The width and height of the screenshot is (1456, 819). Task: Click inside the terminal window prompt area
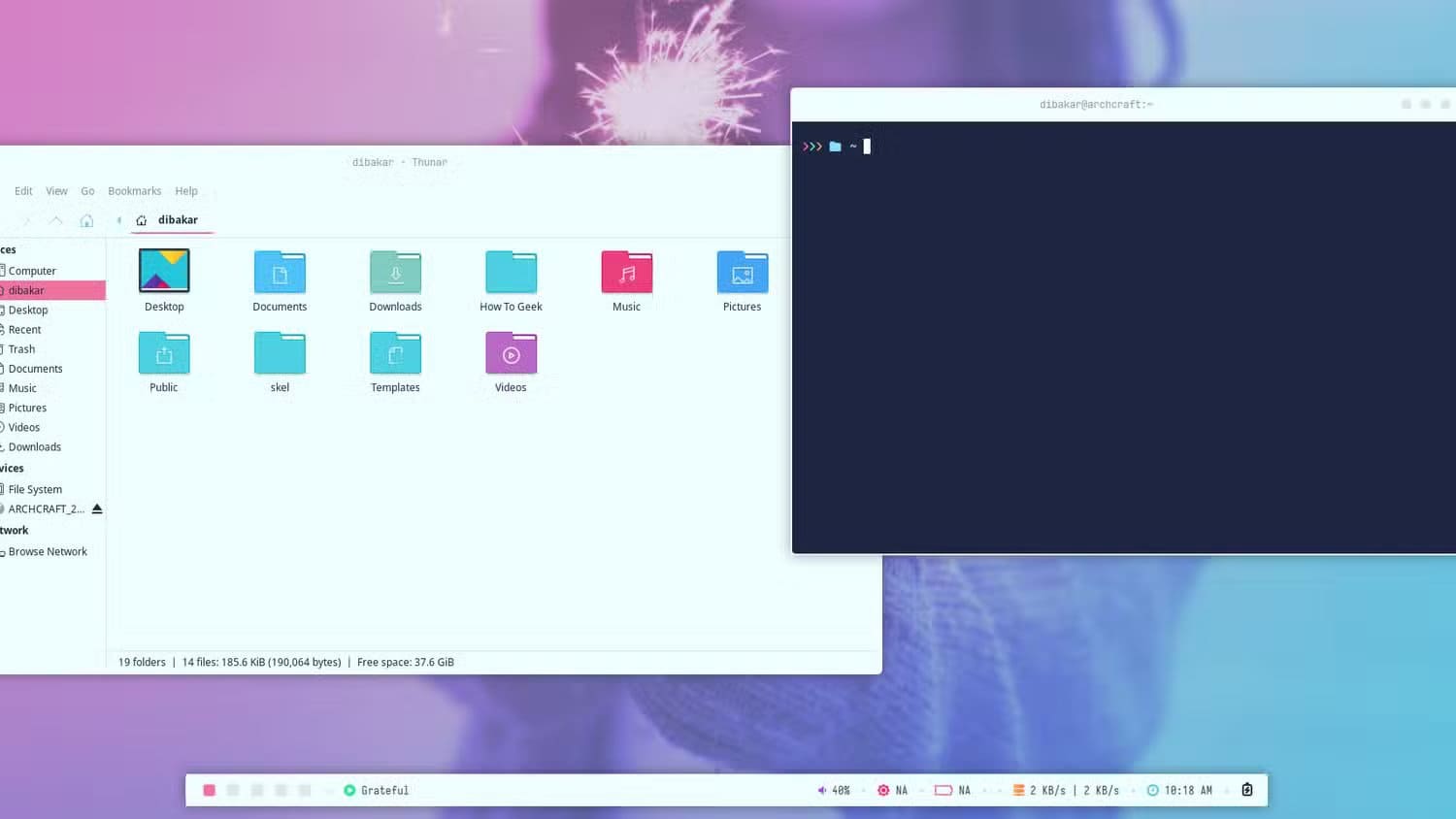pyautogui.click(x=1123, y=337)
